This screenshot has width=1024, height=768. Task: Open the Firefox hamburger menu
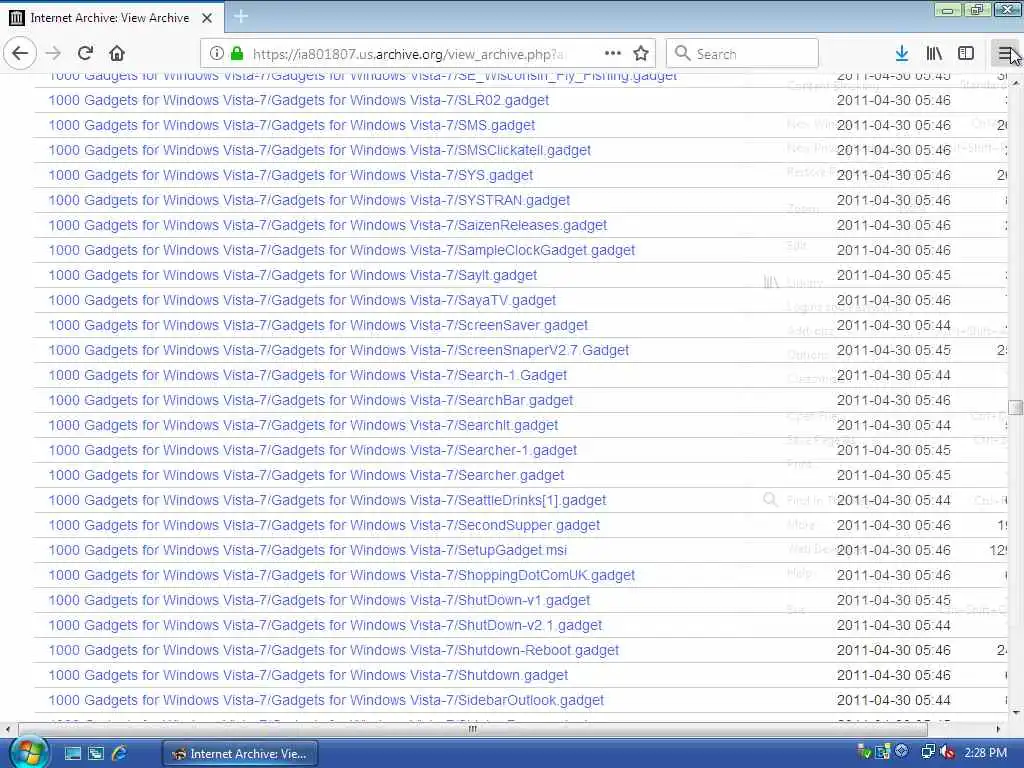1006,54
